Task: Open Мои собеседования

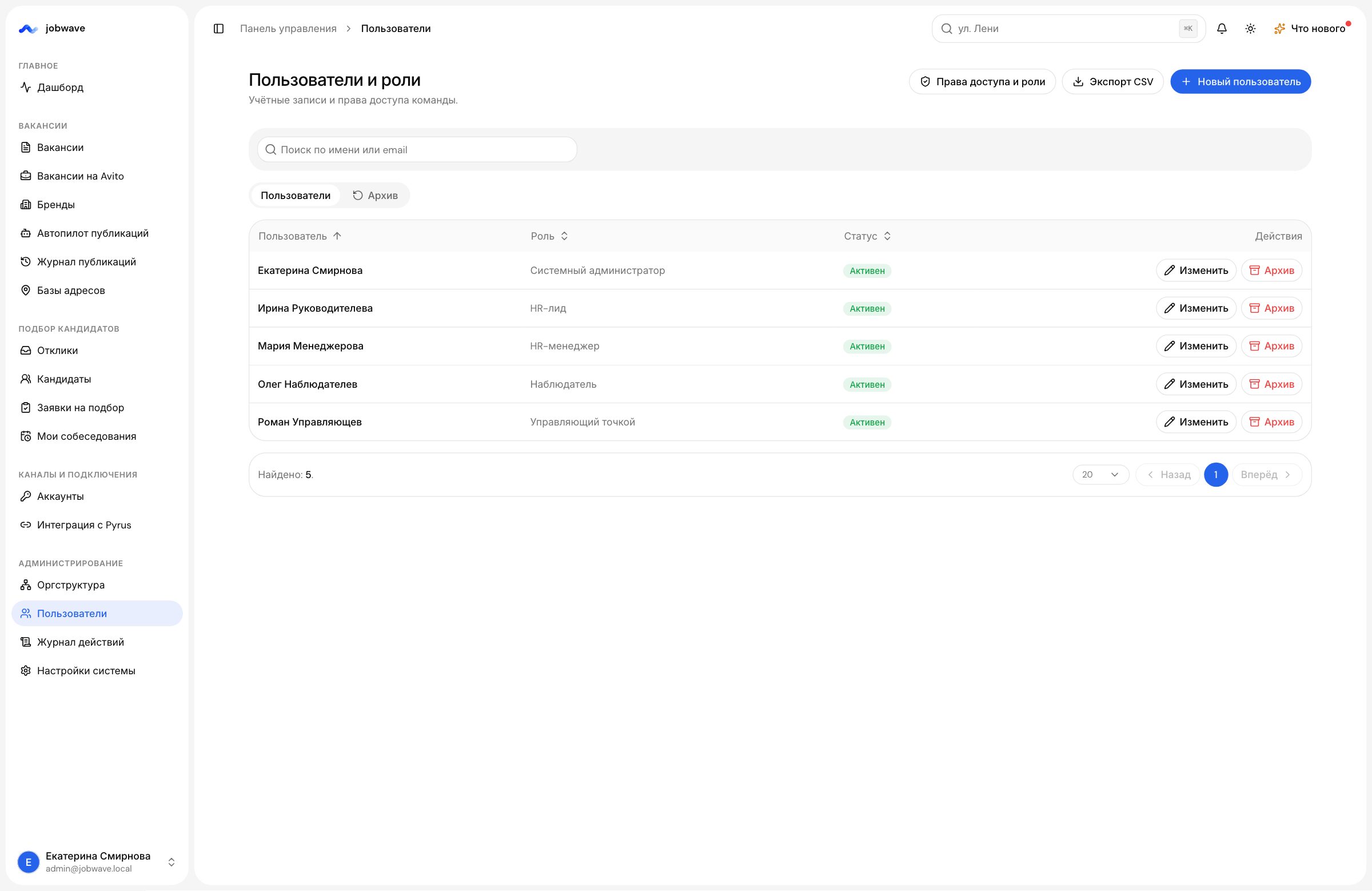Action: 97,436
